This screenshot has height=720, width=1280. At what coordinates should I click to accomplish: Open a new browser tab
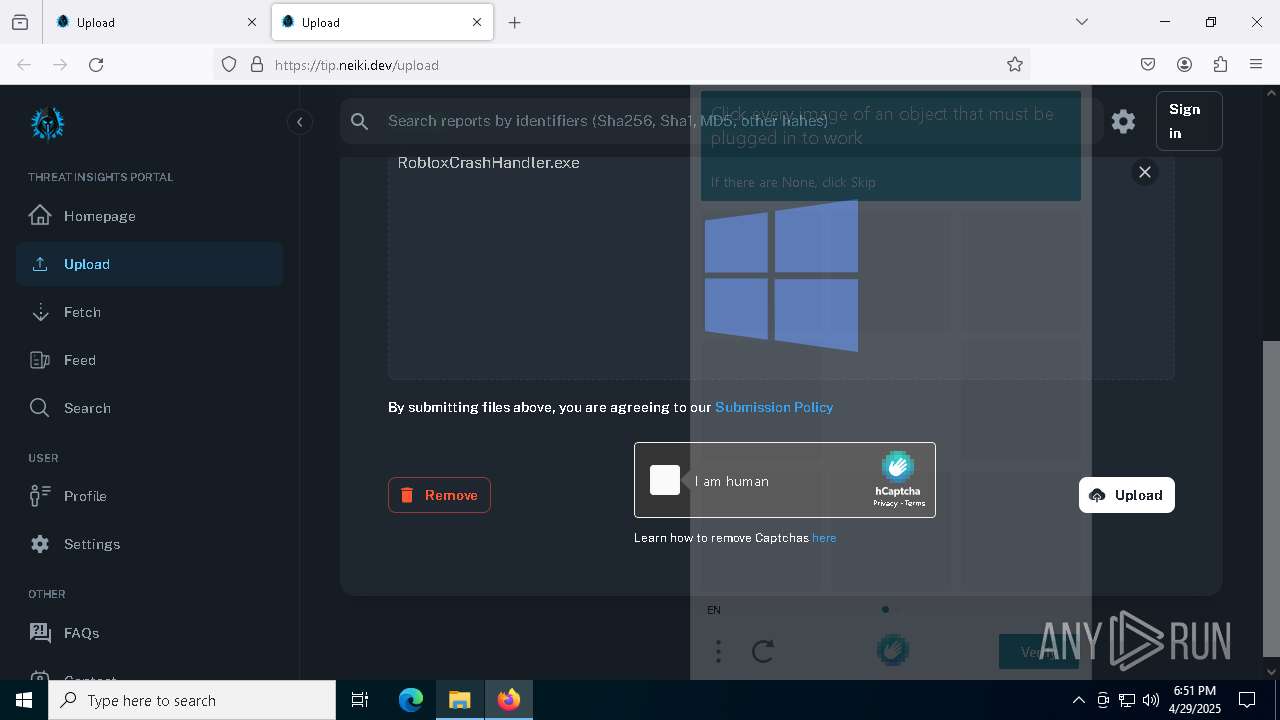pyautogui.click(x=514, y=22)
